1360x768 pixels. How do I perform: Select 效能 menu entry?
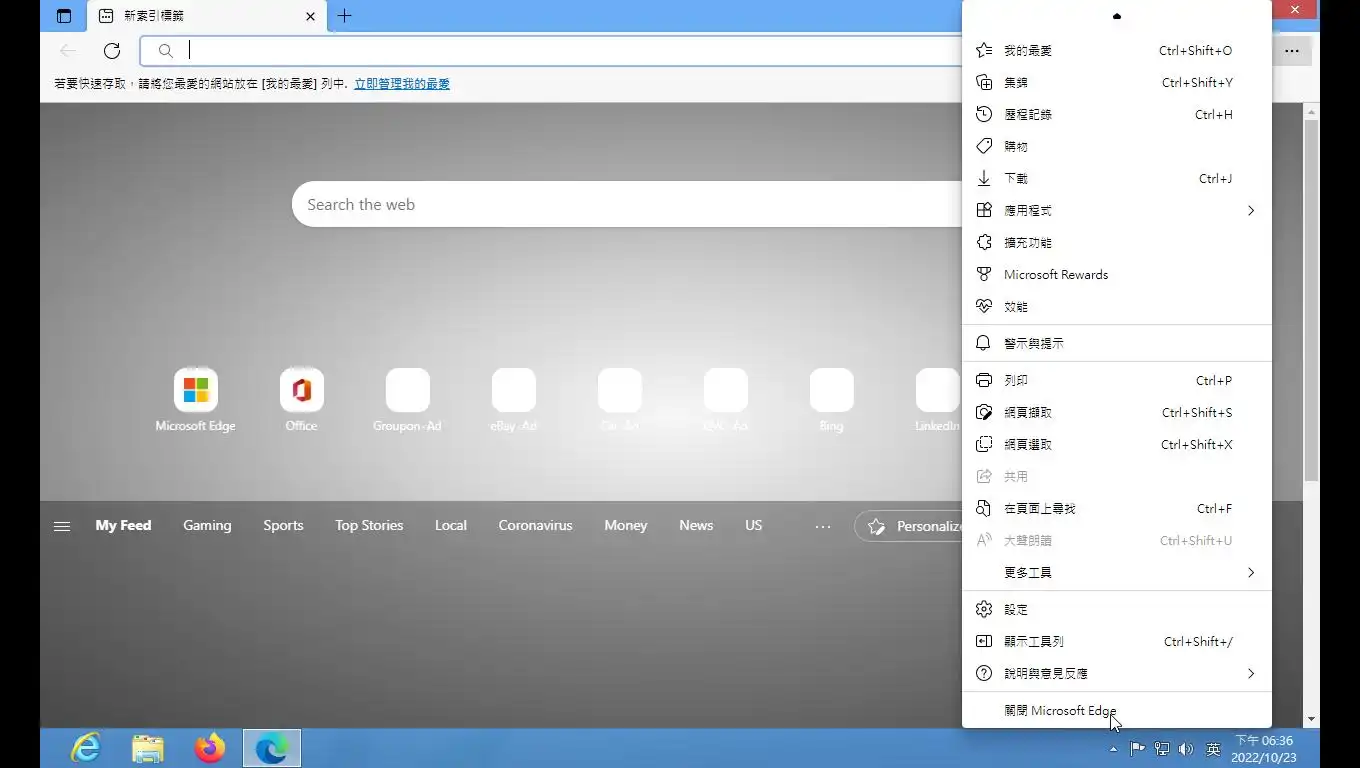[x=1116, y=306]
